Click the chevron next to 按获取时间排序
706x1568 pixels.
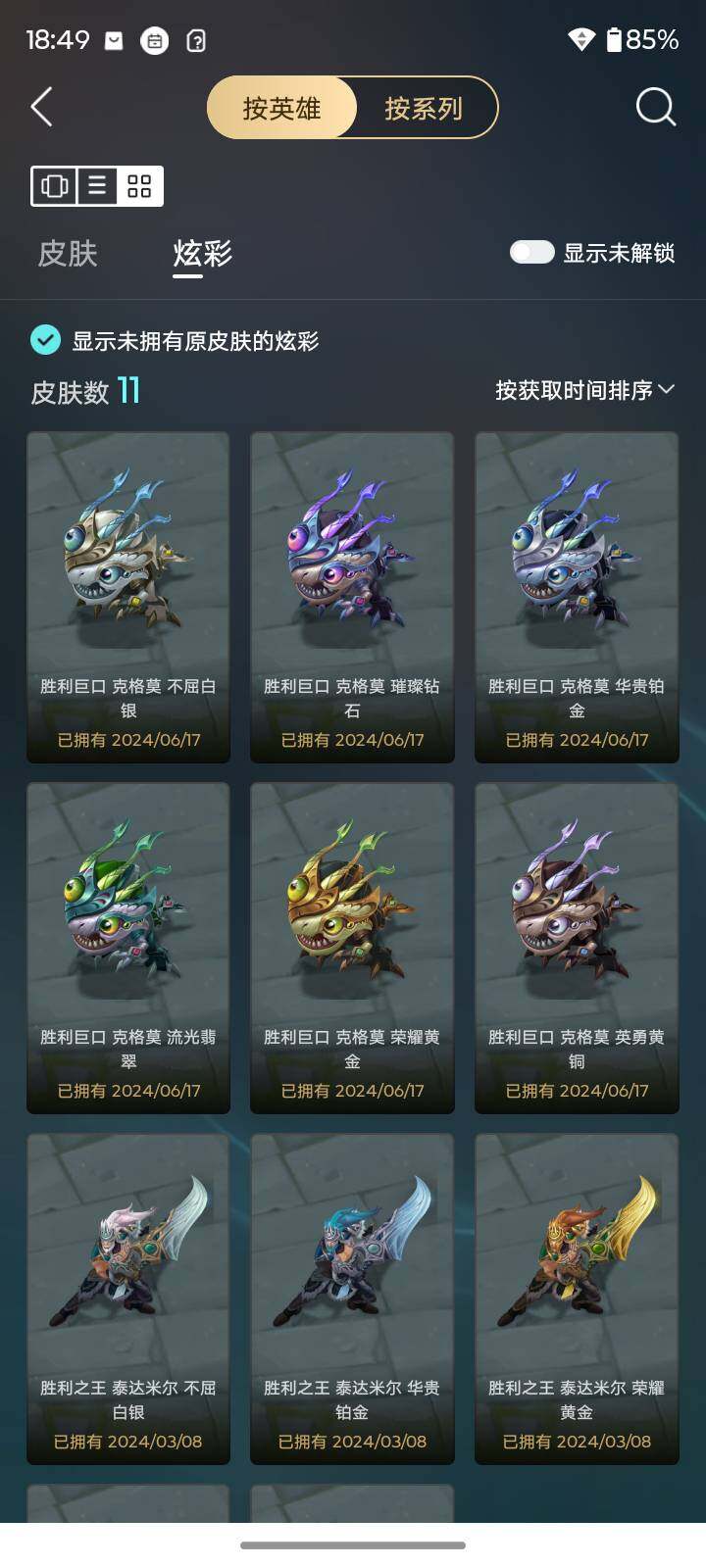(667, 389)
